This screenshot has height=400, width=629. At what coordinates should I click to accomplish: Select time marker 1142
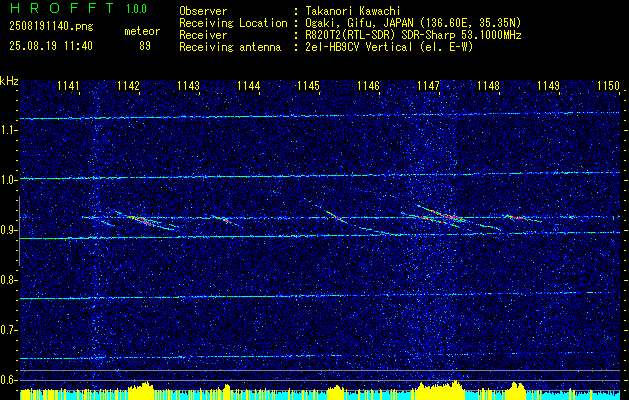point(128,85)
